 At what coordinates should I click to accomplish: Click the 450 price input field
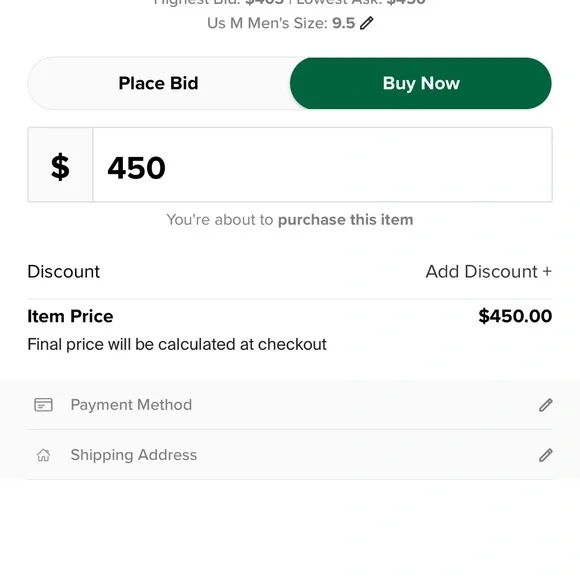(322, 165)
